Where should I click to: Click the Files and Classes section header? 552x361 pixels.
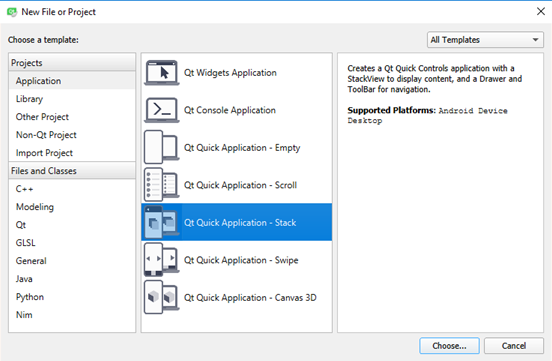tap(72, 171)
